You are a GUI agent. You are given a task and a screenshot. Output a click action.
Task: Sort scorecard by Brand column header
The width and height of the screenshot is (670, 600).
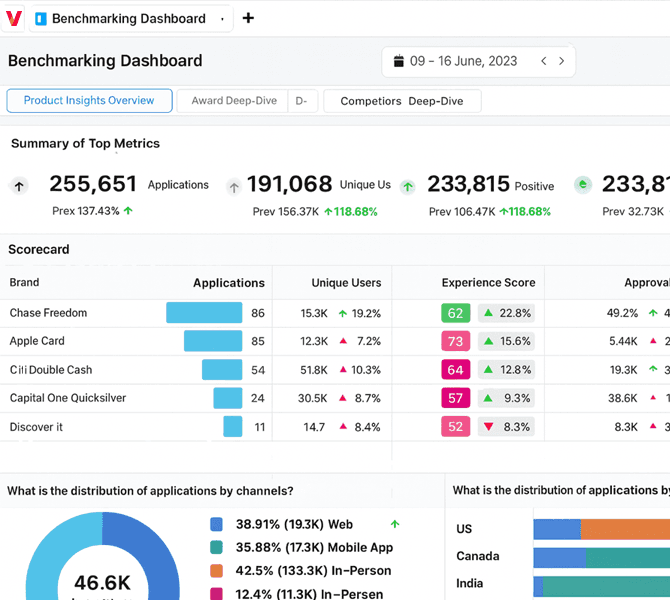point(24,282)
